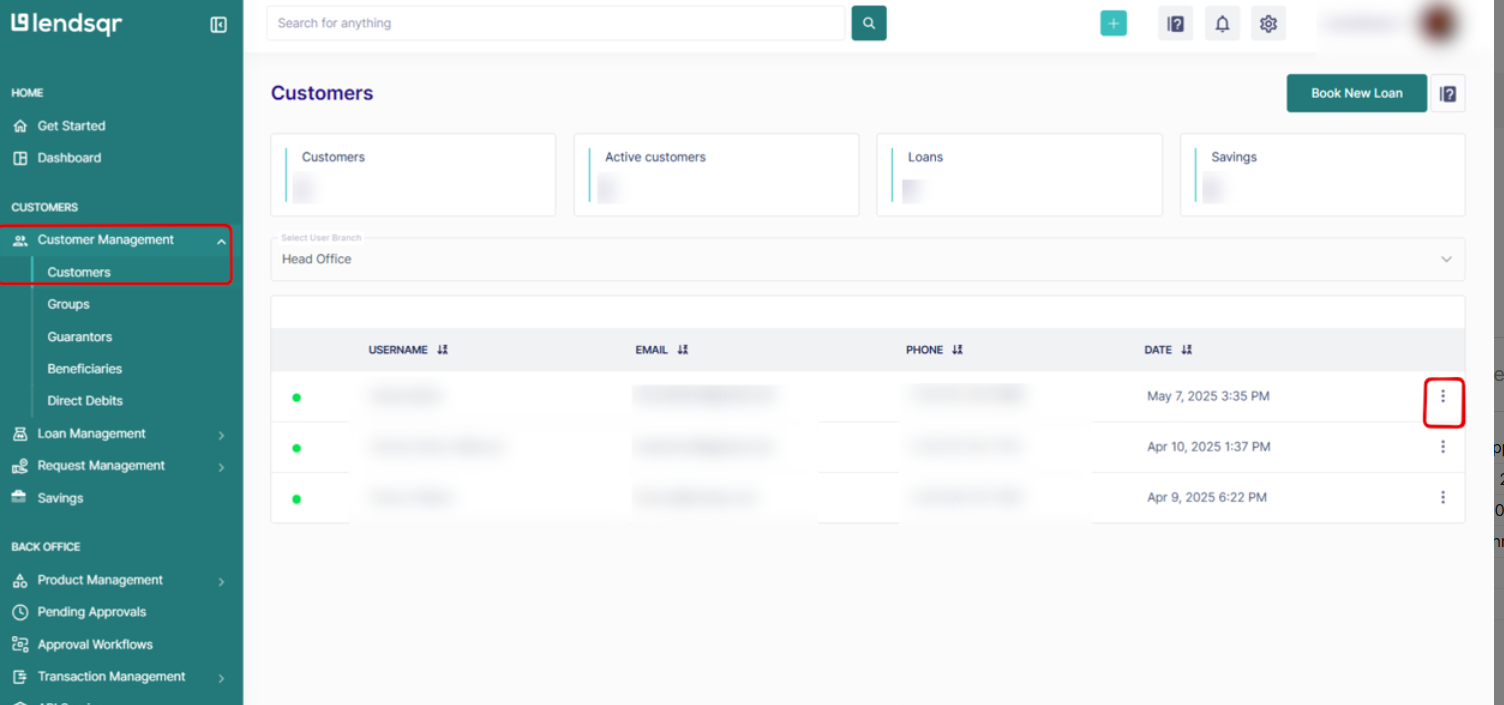
Task: Open actions menu for Apr 10, 2025 customer
Action: tap(1442, 447)
